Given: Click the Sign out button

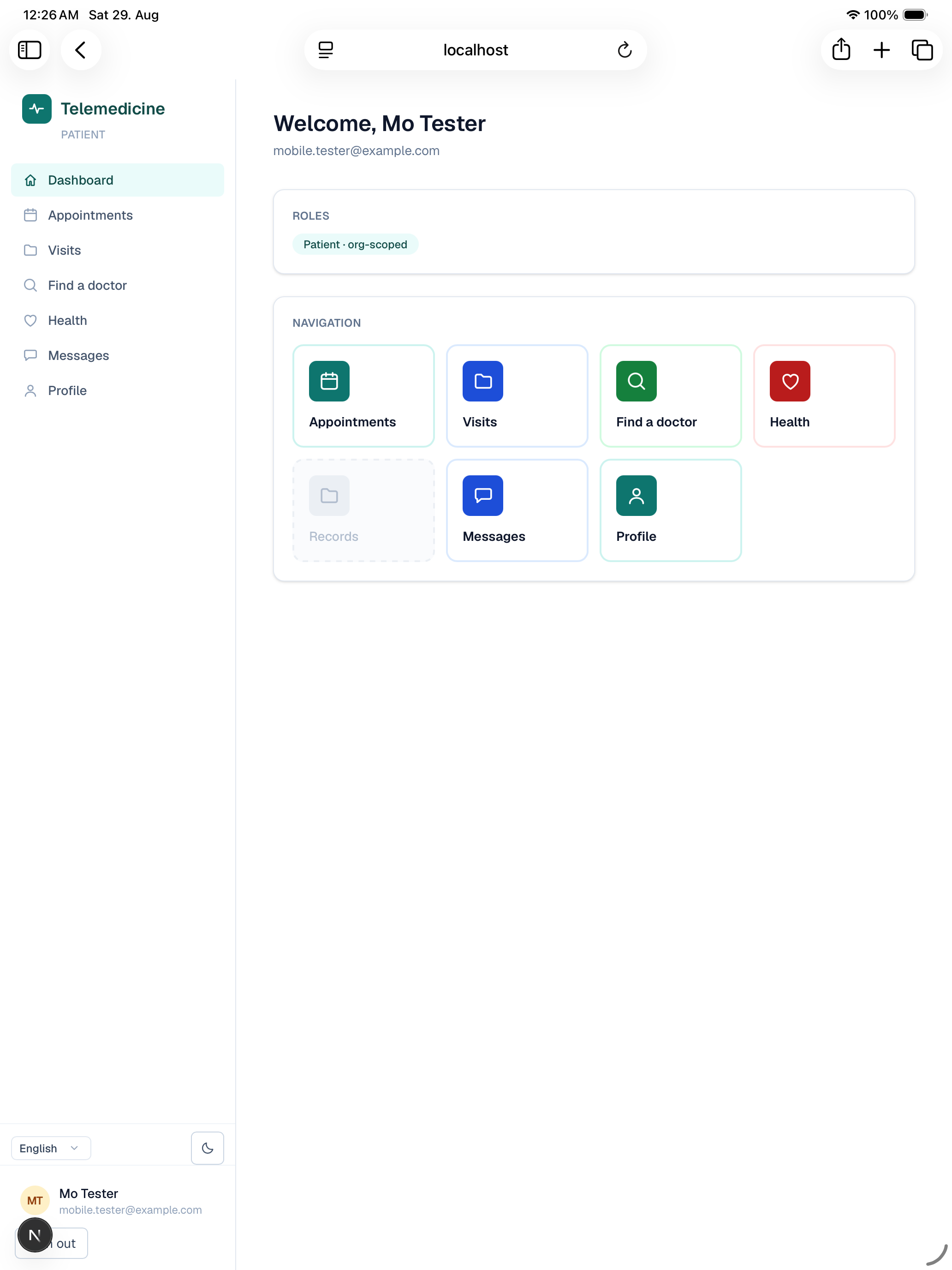Looking at the screenshot, I should 52,1244.
